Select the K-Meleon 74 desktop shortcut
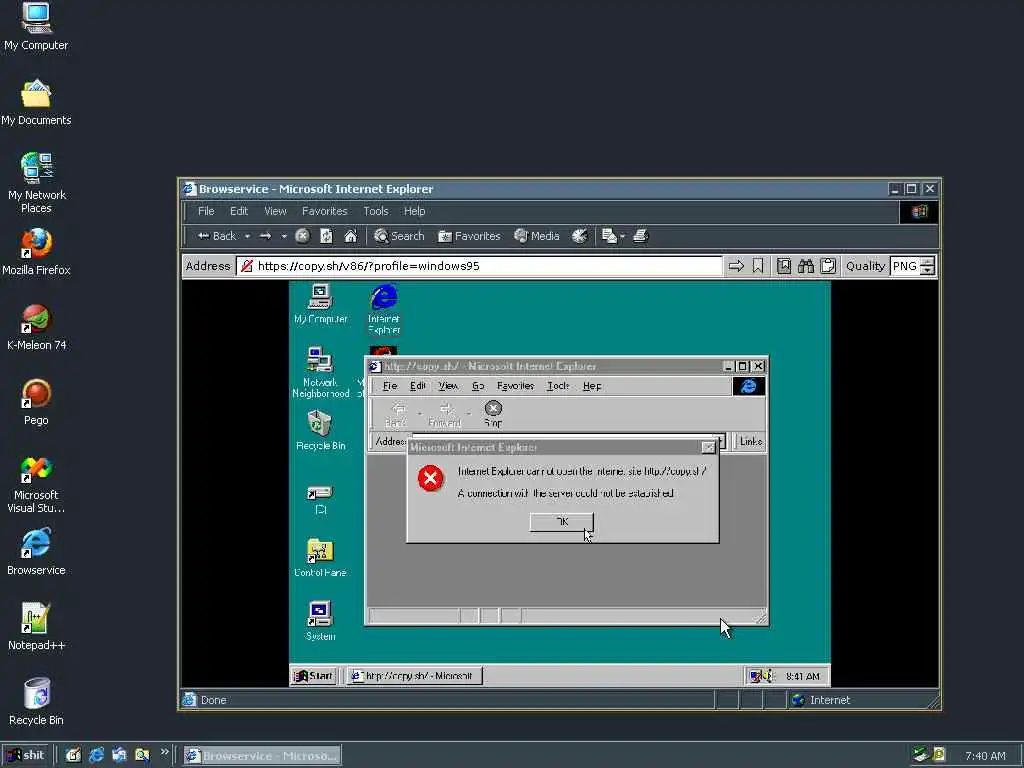The image size is (1024, 768). (x=36, y=327)
